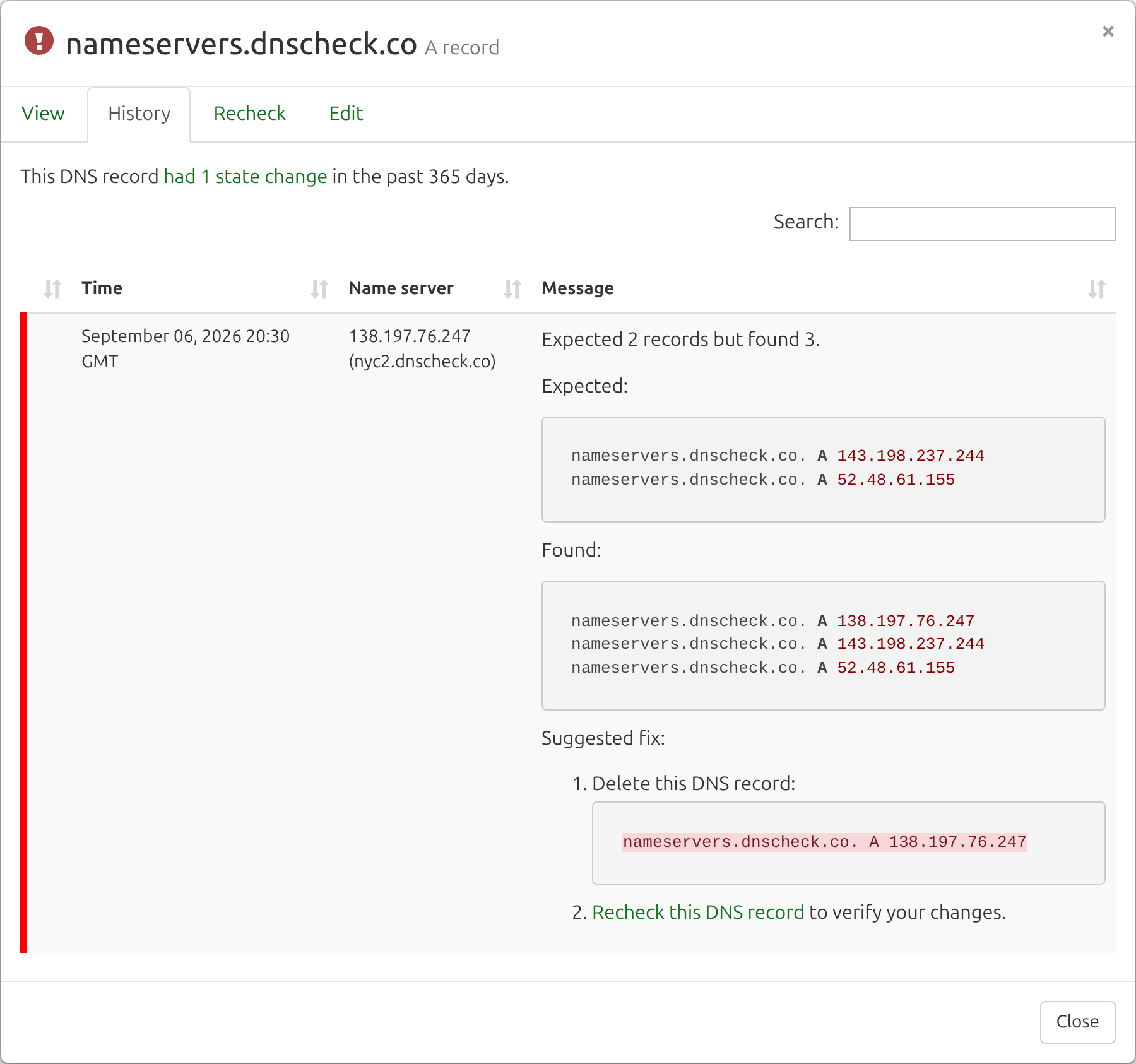Select the 'September 06, 2026 20:30 GMT' cell
The height and width of the screenshot is (1064, 1136).
186,348
